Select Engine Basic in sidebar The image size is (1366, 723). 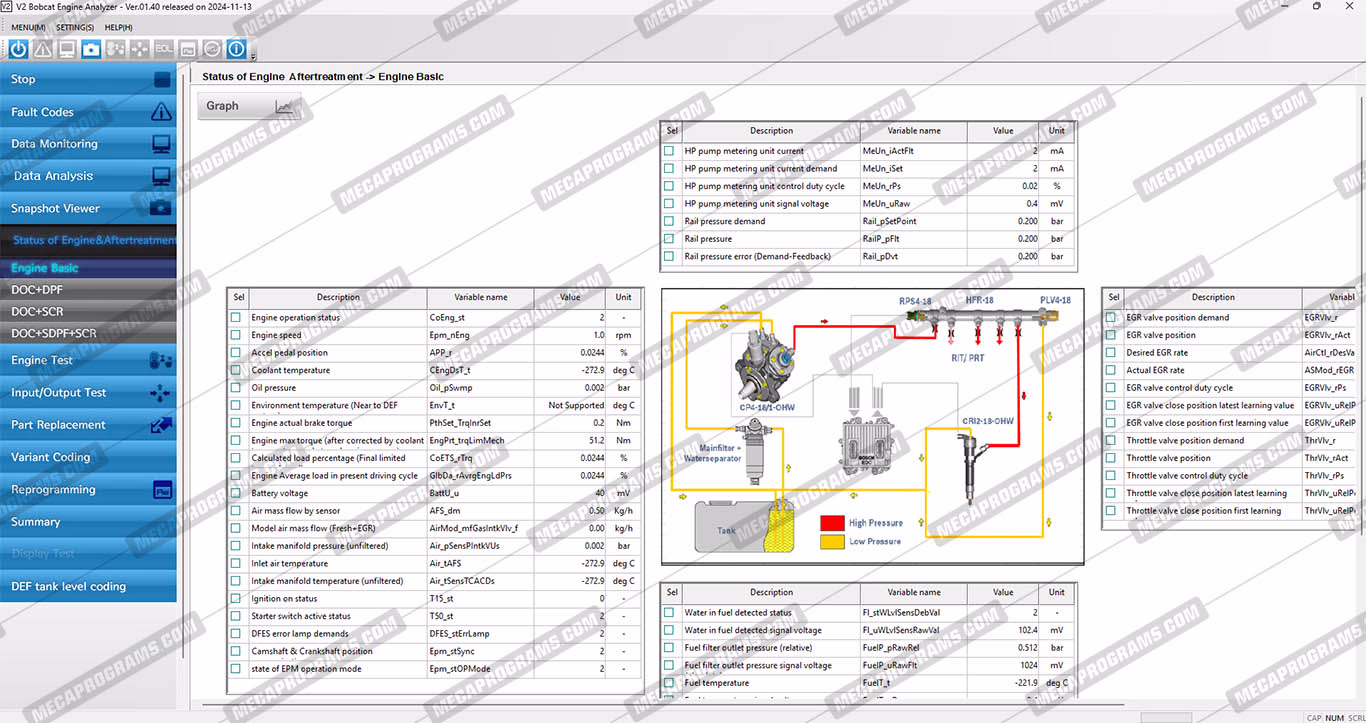88,268
